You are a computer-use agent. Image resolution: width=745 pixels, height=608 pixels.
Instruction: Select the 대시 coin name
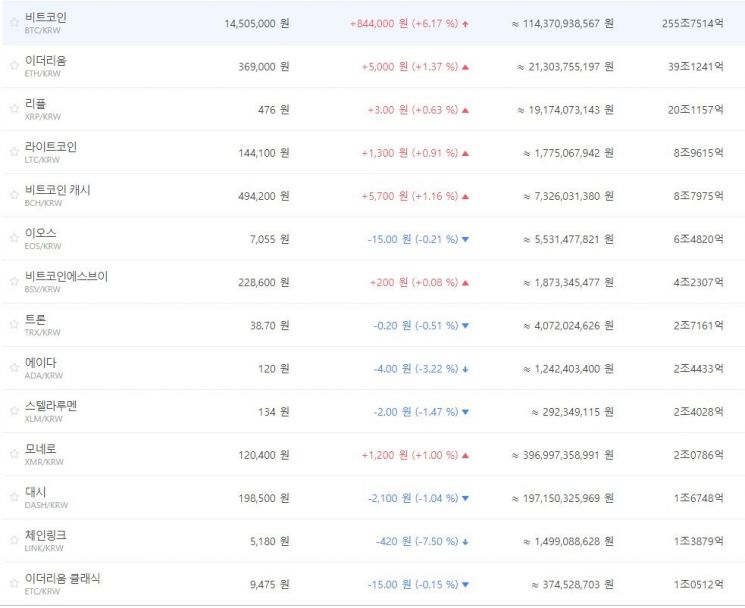(x=35, y=492)
